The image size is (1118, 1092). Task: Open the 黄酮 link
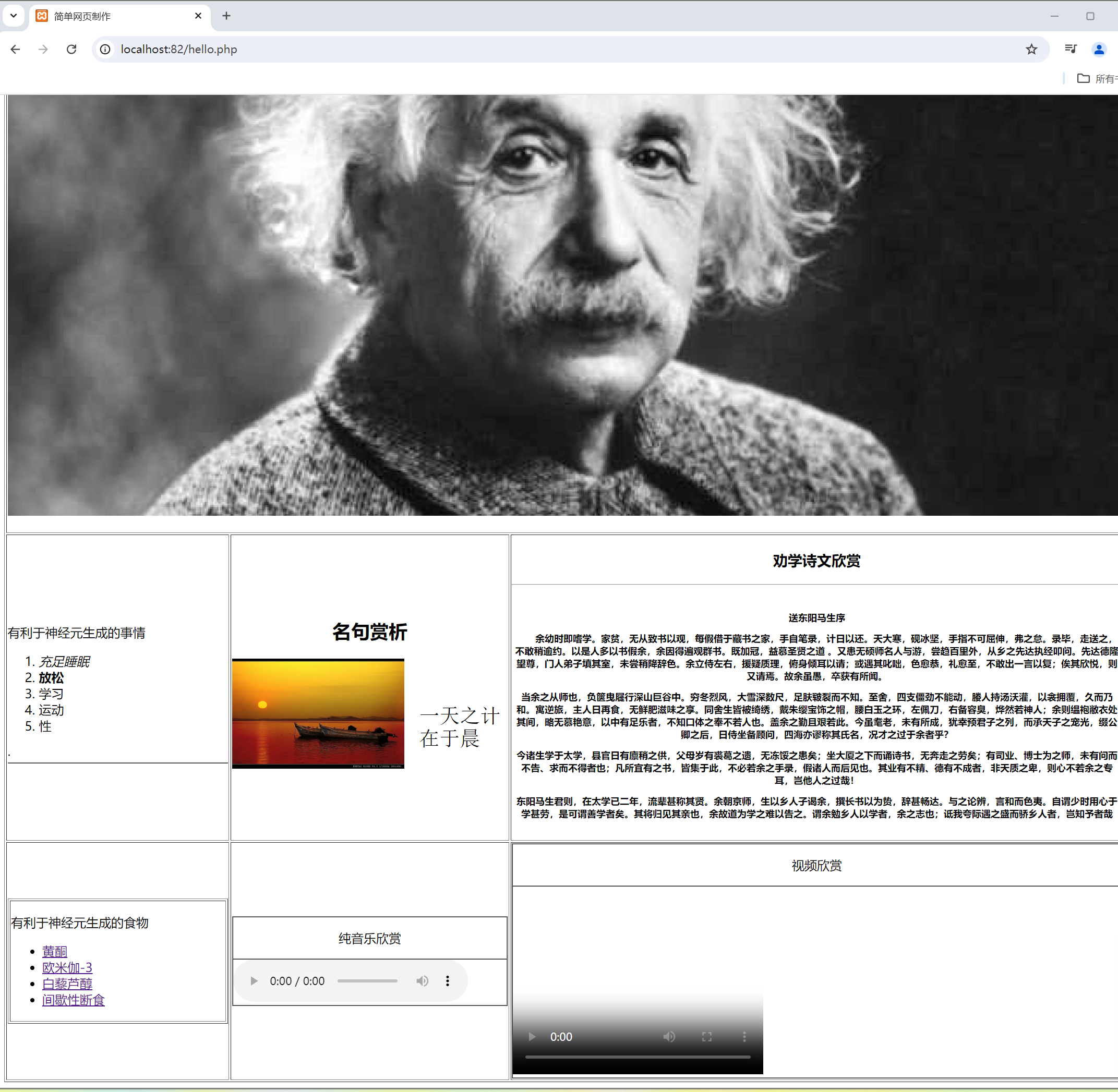tap(54, 952)
